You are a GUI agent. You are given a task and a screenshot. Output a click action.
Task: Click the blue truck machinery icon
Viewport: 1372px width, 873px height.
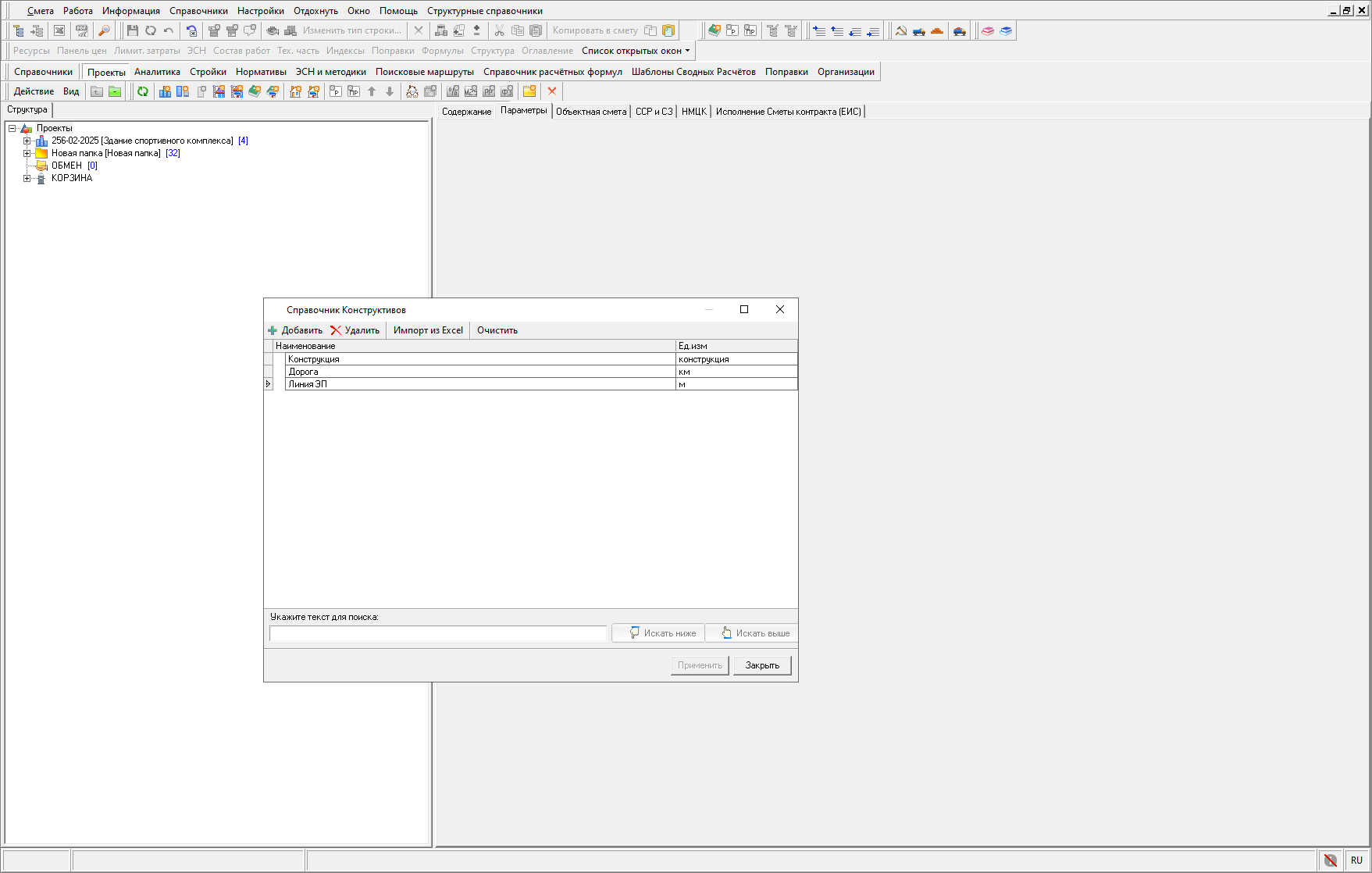(x=919, y=30)
